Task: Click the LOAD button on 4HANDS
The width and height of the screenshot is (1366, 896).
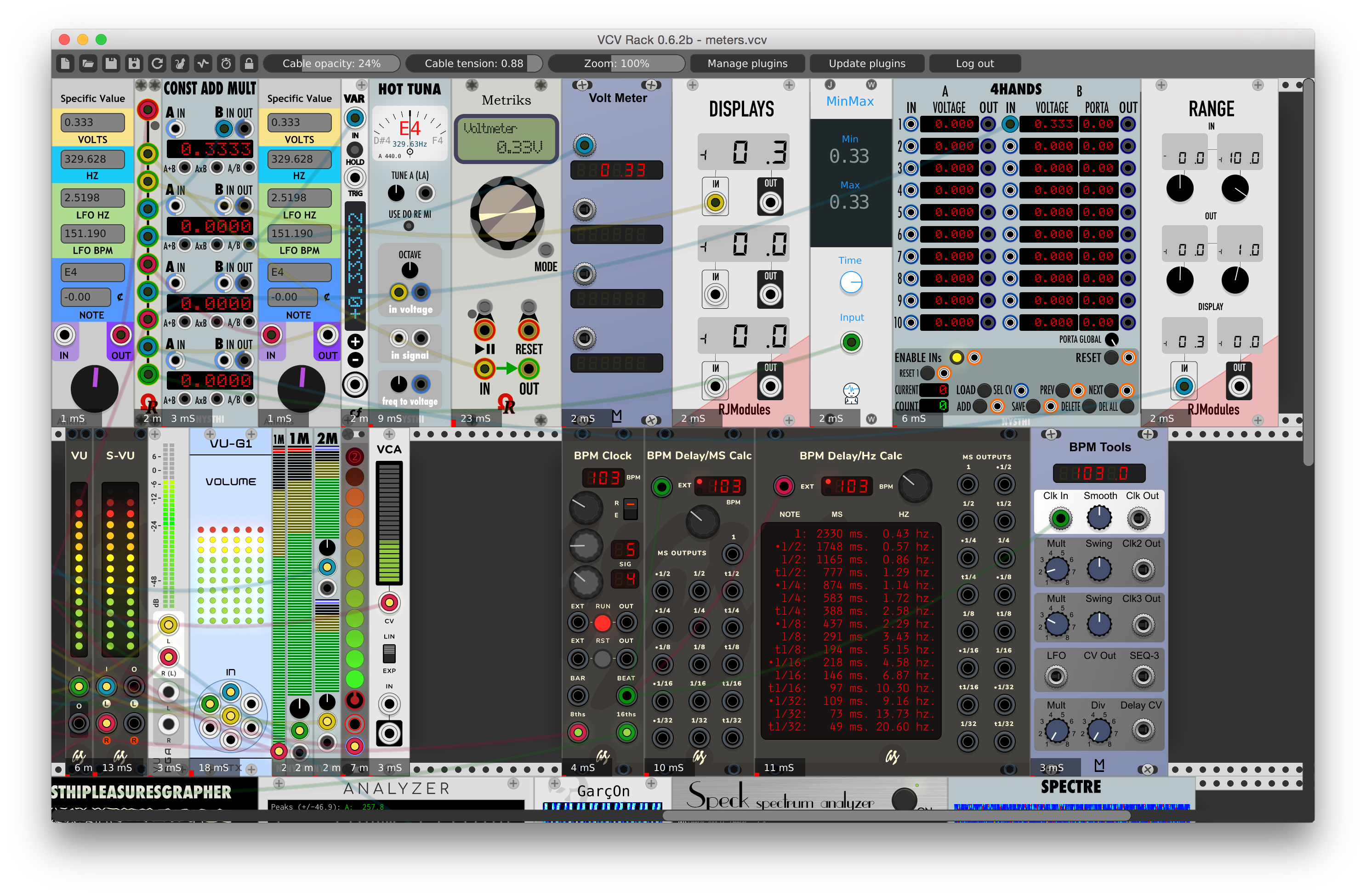Action: point(985,391)
